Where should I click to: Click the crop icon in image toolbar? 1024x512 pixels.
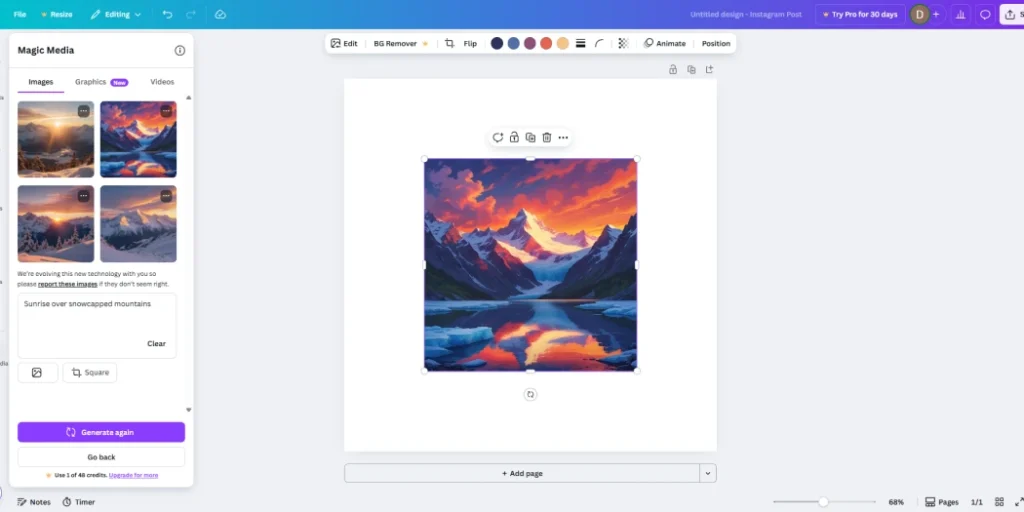(449, 44)
